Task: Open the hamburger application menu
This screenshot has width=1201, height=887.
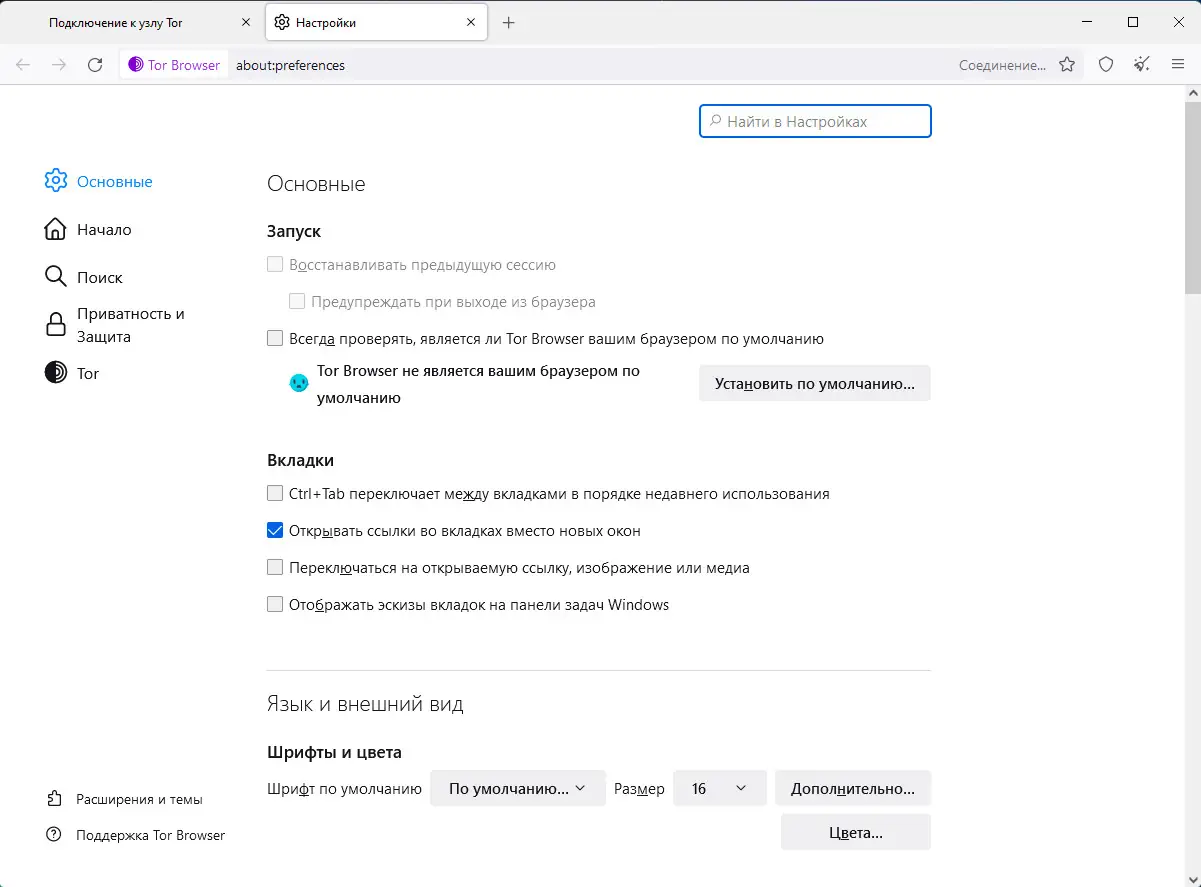Action: click(1178, 65)
